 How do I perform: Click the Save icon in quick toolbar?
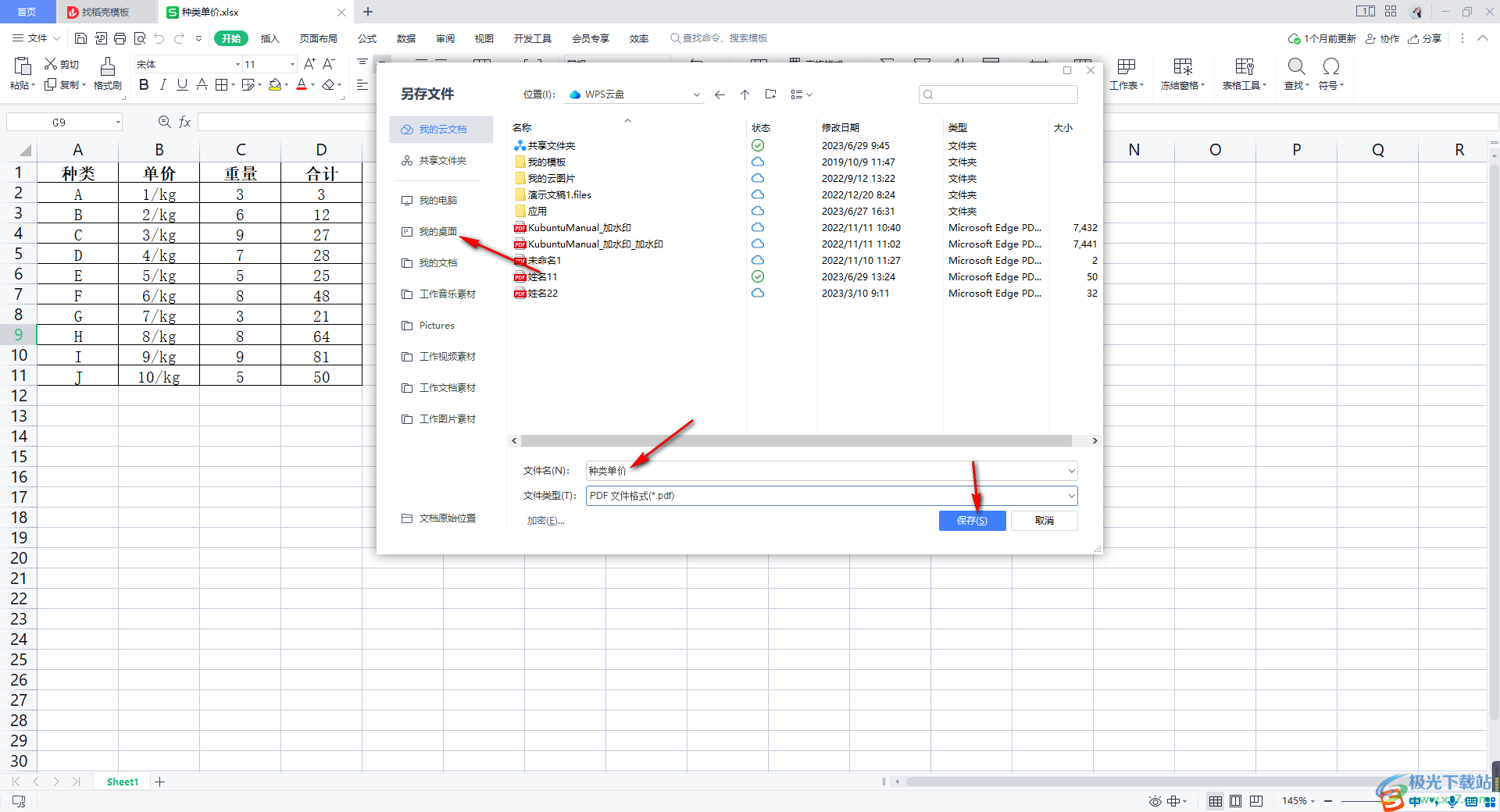tap(80, 38)
